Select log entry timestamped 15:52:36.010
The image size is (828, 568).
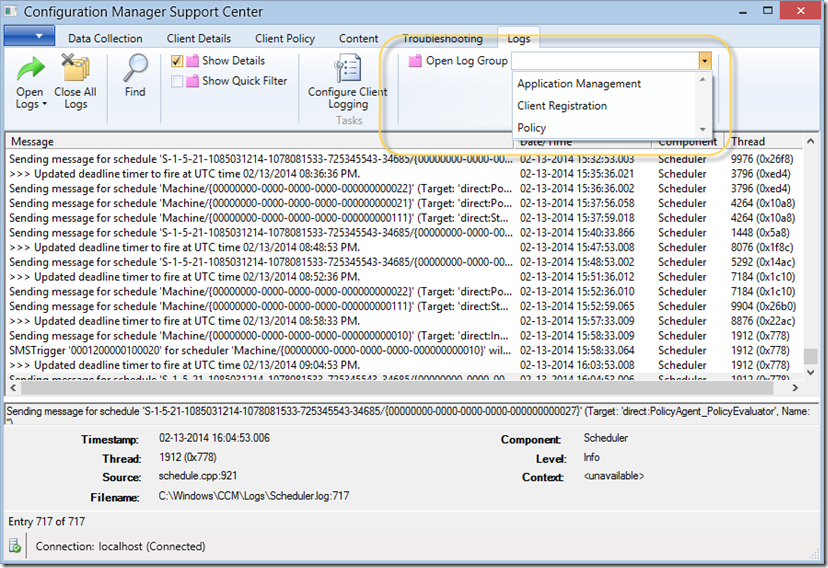tap(404, 292)
